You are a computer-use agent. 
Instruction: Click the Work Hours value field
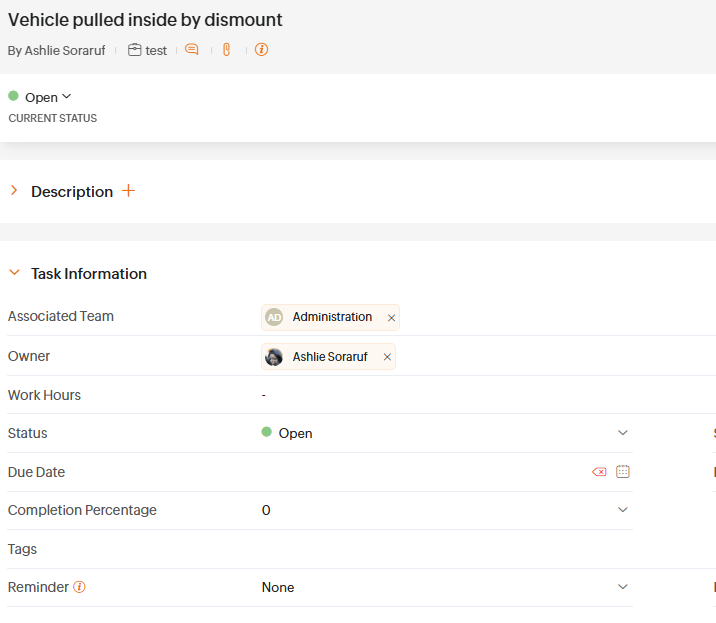click(440, 395)
